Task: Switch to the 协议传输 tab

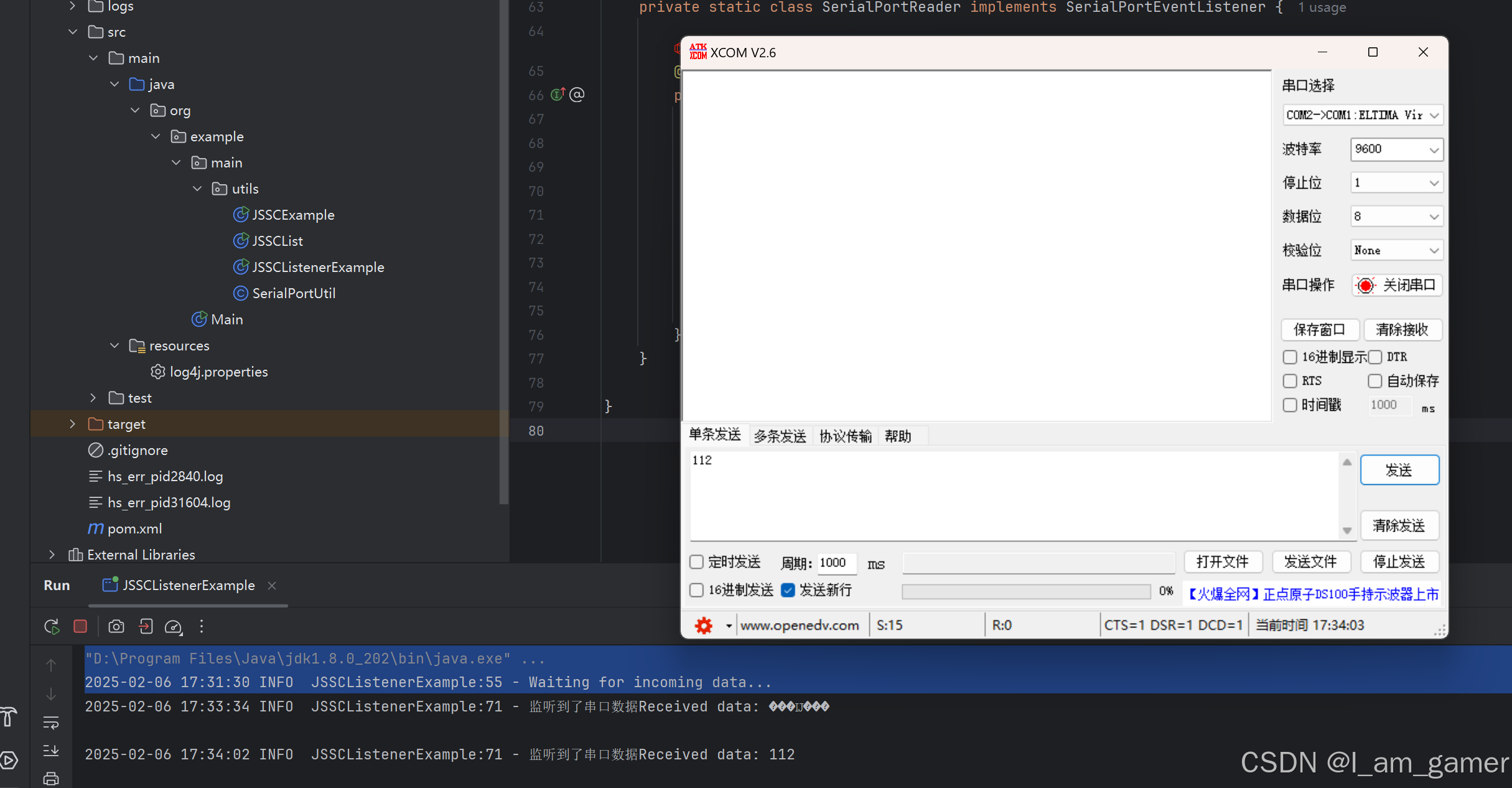Action: click(845, 436)
